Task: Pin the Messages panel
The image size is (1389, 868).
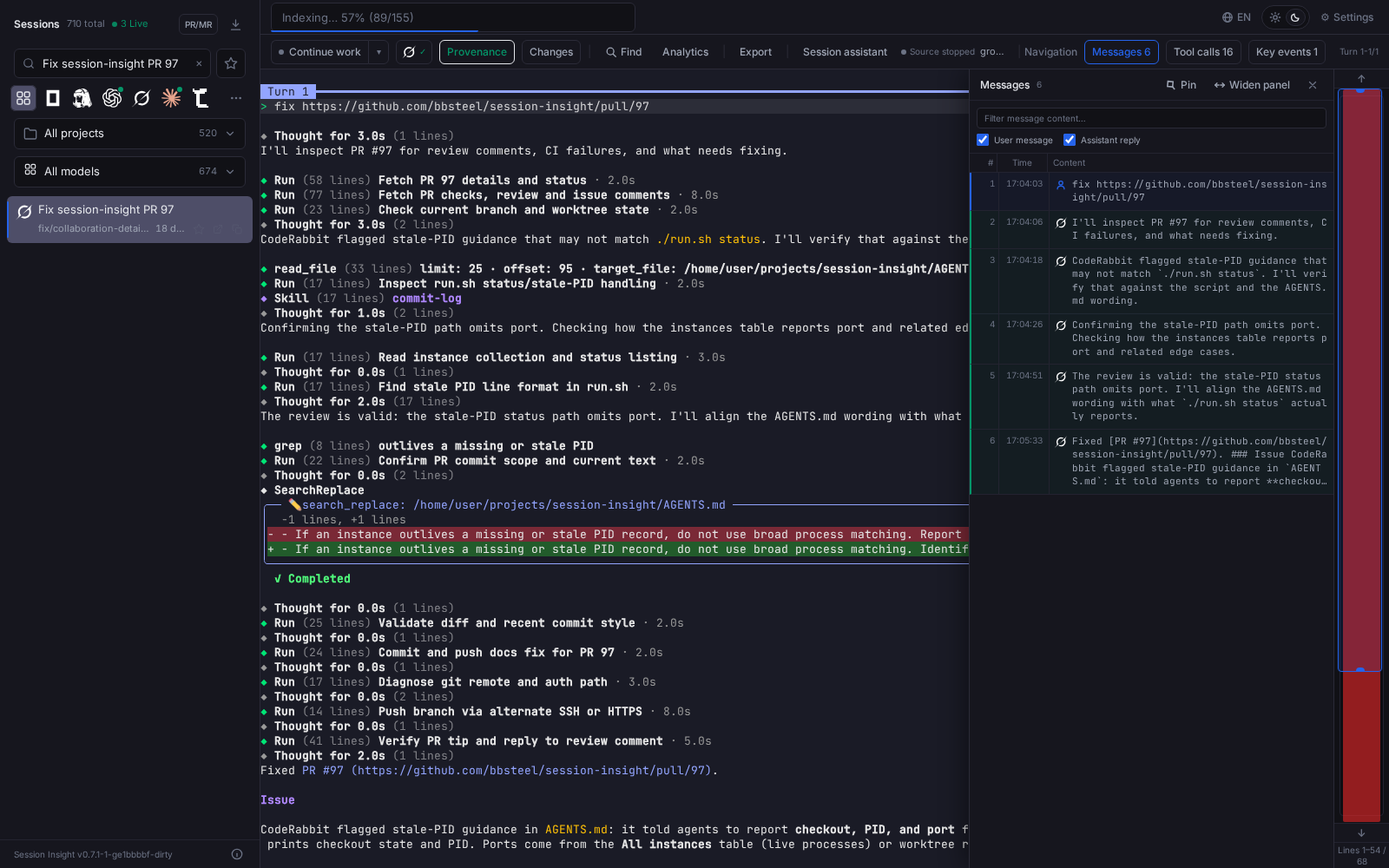Action: 1181,85
